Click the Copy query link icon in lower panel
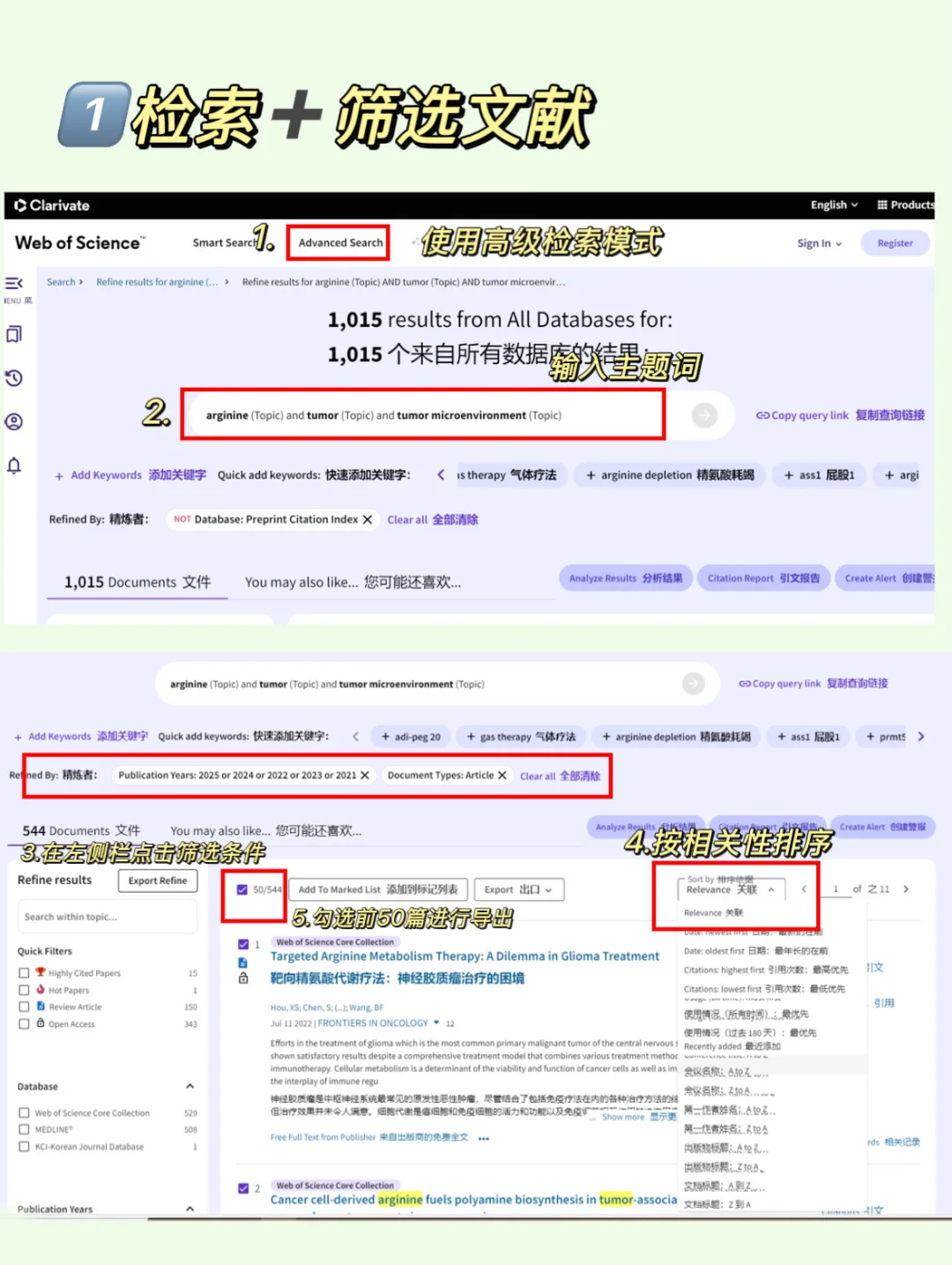The width and height of the screenshot is (952, 1265). point(745,683)
